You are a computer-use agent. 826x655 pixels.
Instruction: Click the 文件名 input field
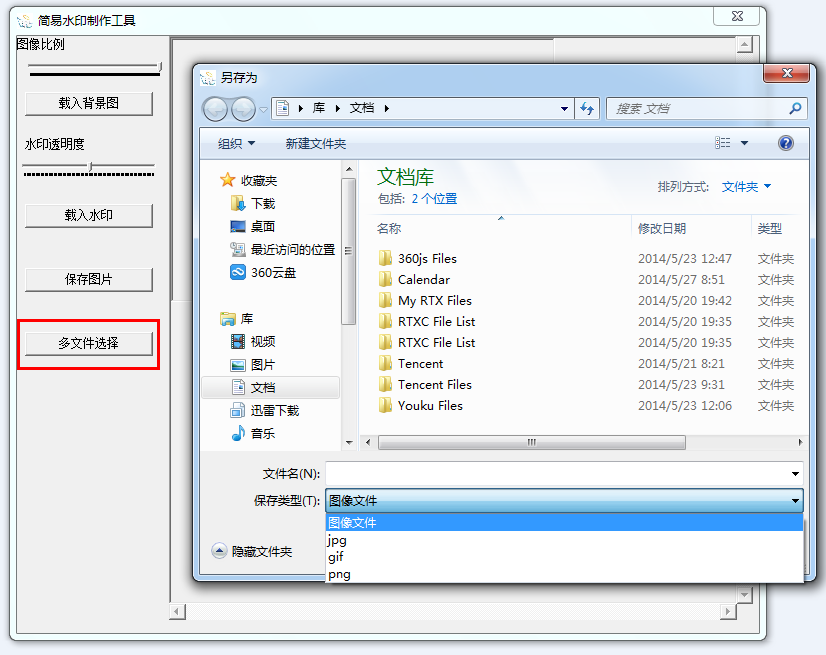tap(557, 474)
